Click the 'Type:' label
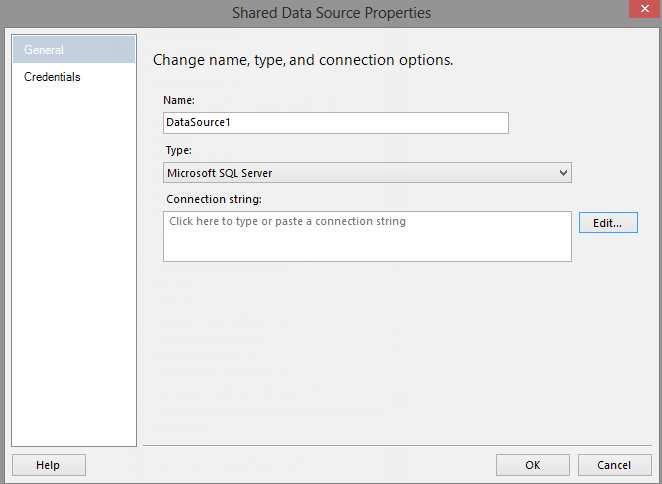Screen dimensions: 662x484 click(x=178, y=150)
